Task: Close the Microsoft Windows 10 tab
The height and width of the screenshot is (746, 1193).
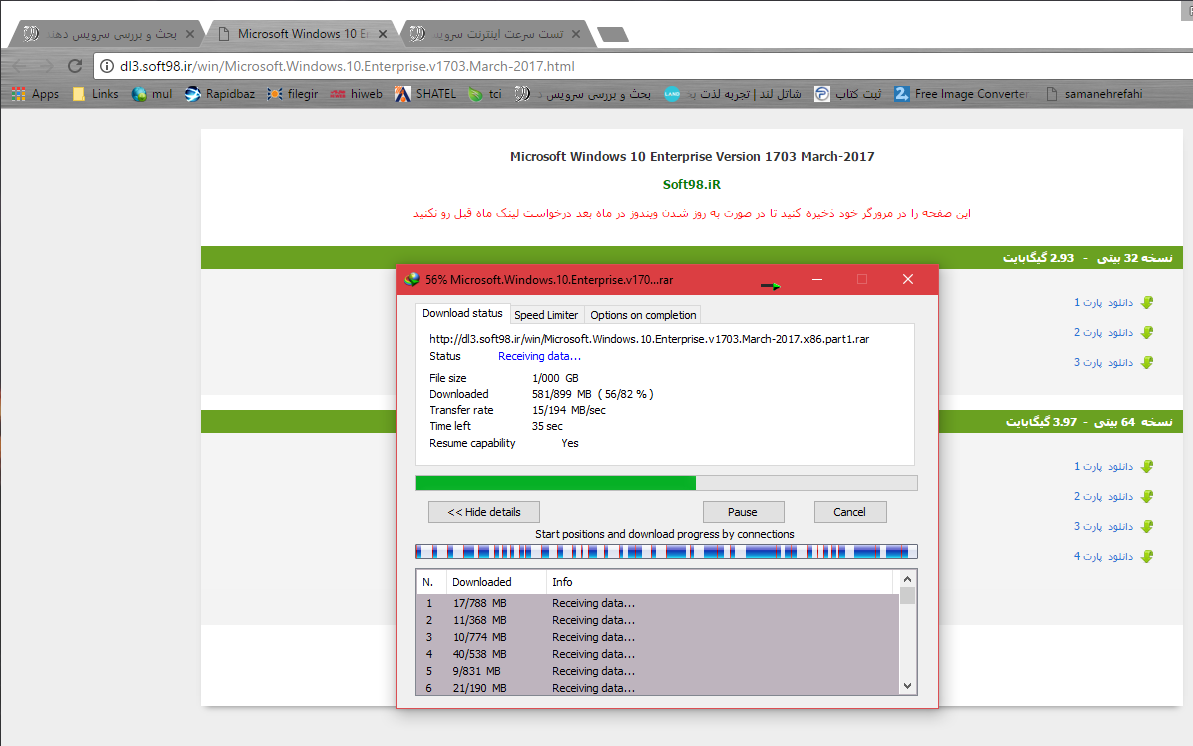Action: [383, 34]
